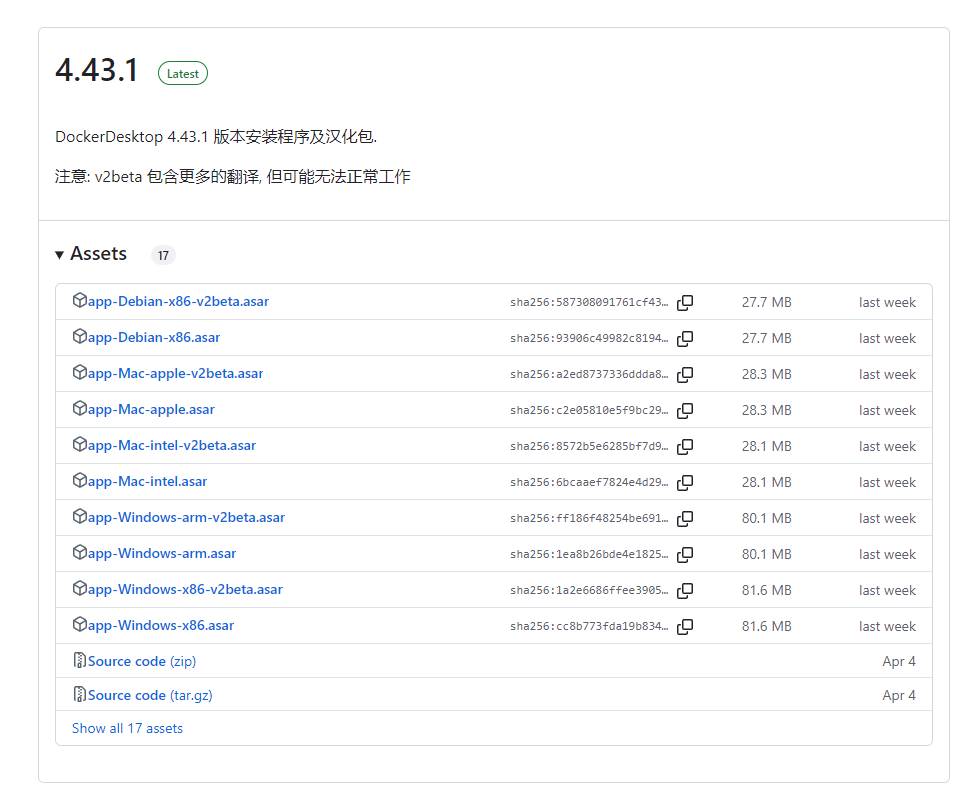Viewport: 966px width, 797px height.
Task: Show all 17 assets
Action: click(127, 728)
